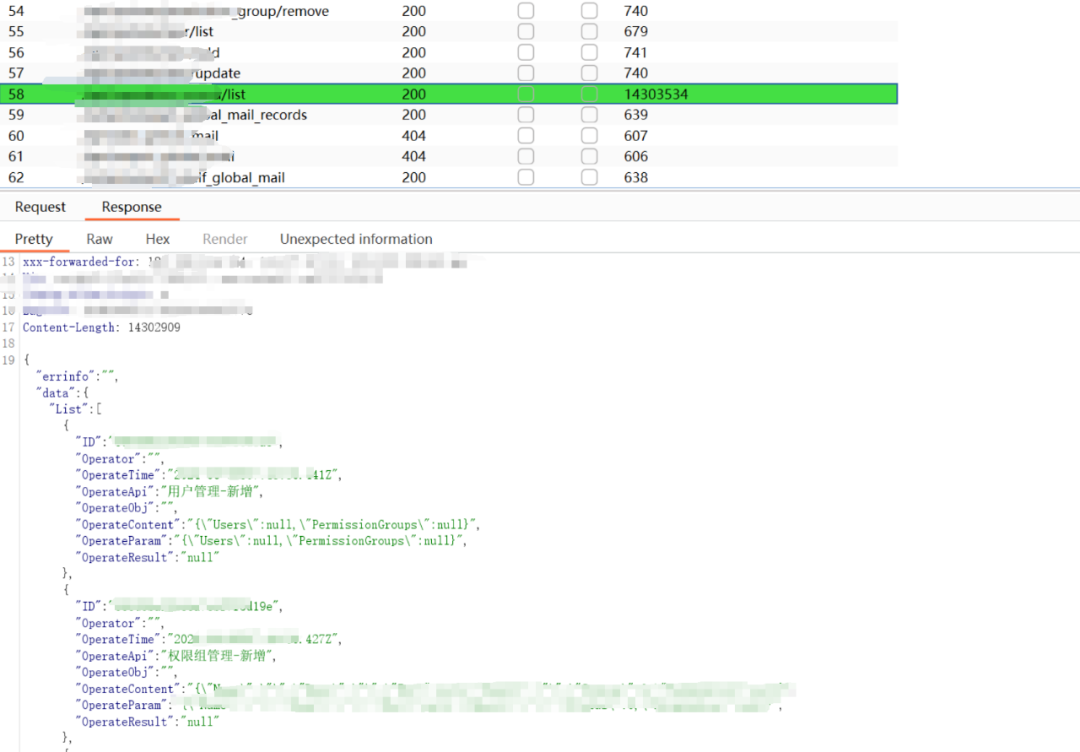Click first OperateContent line with PermissionGroups

278,525
